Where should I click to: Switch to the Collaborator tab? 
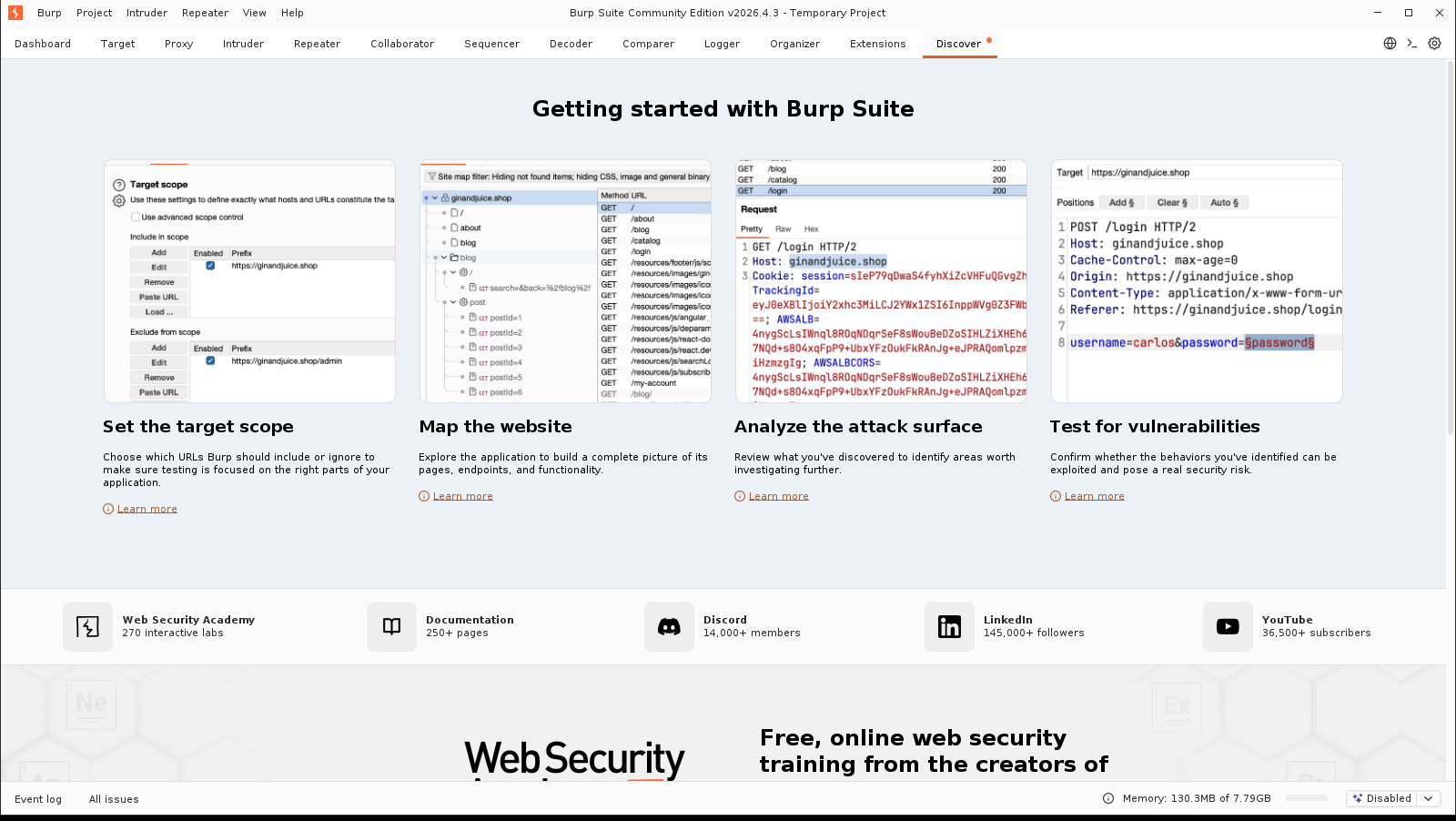pyautogui.click(x=402, y=44)
